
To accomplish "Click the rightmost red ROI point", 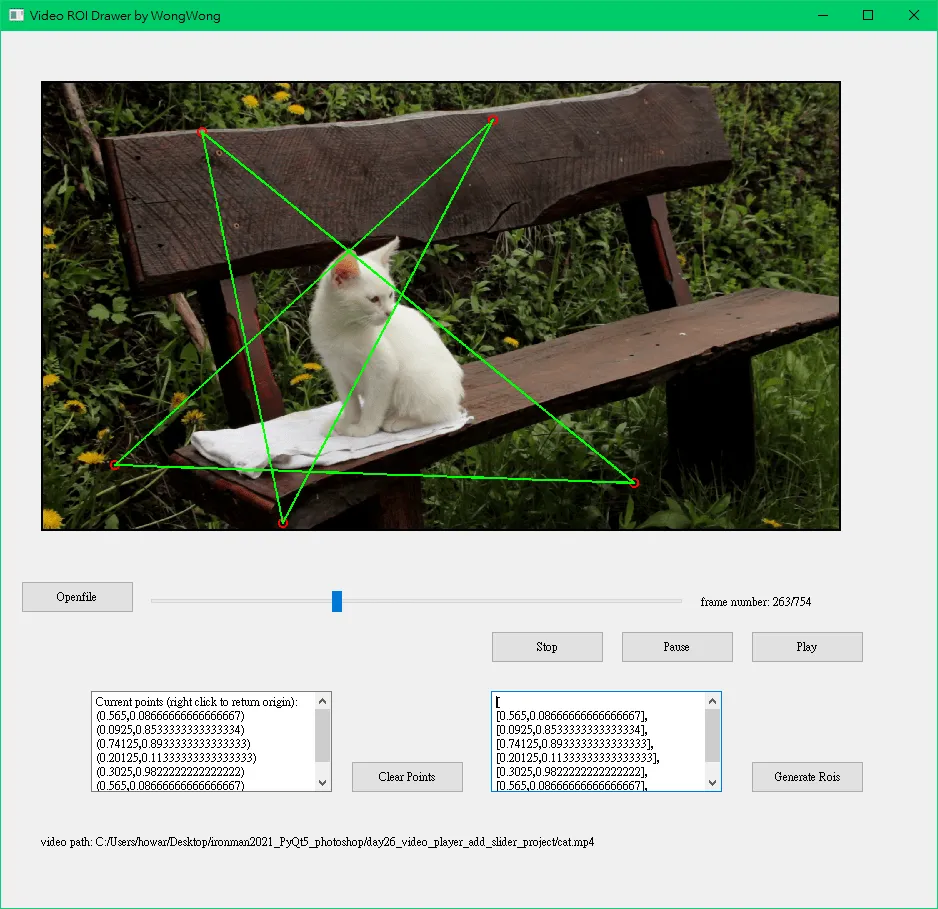I will coord(634,483).
